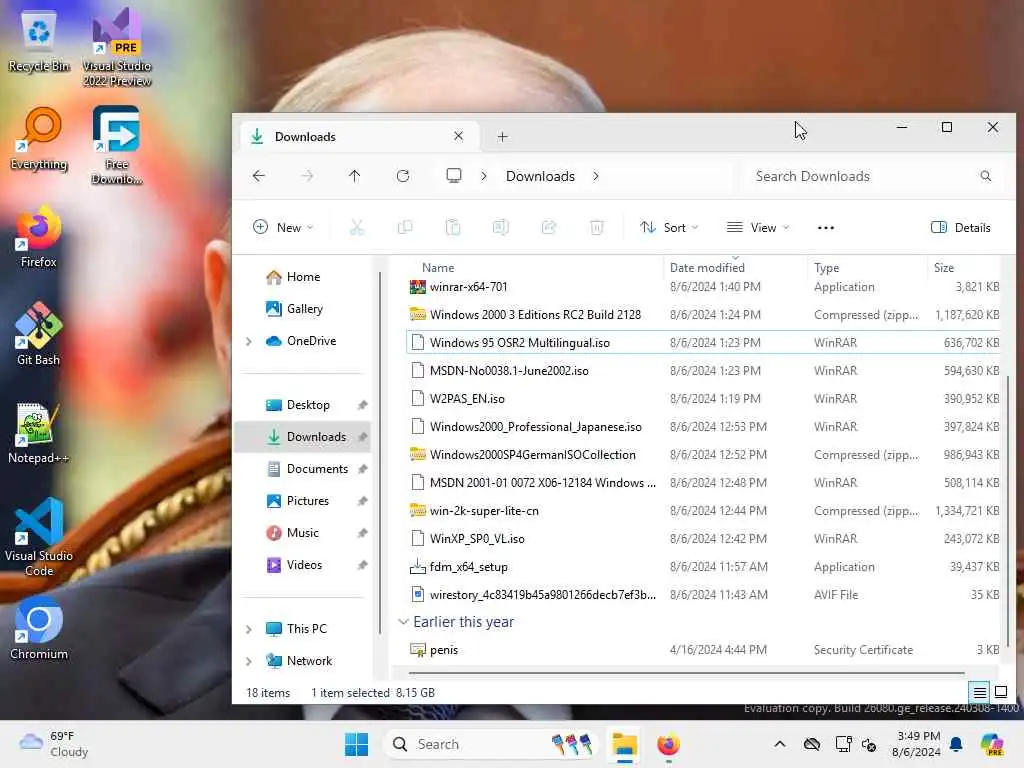The height and width of the screenshot is (768, 1024).
Task: Switch to details list view icon in status bar
Action: coord(980,692)
